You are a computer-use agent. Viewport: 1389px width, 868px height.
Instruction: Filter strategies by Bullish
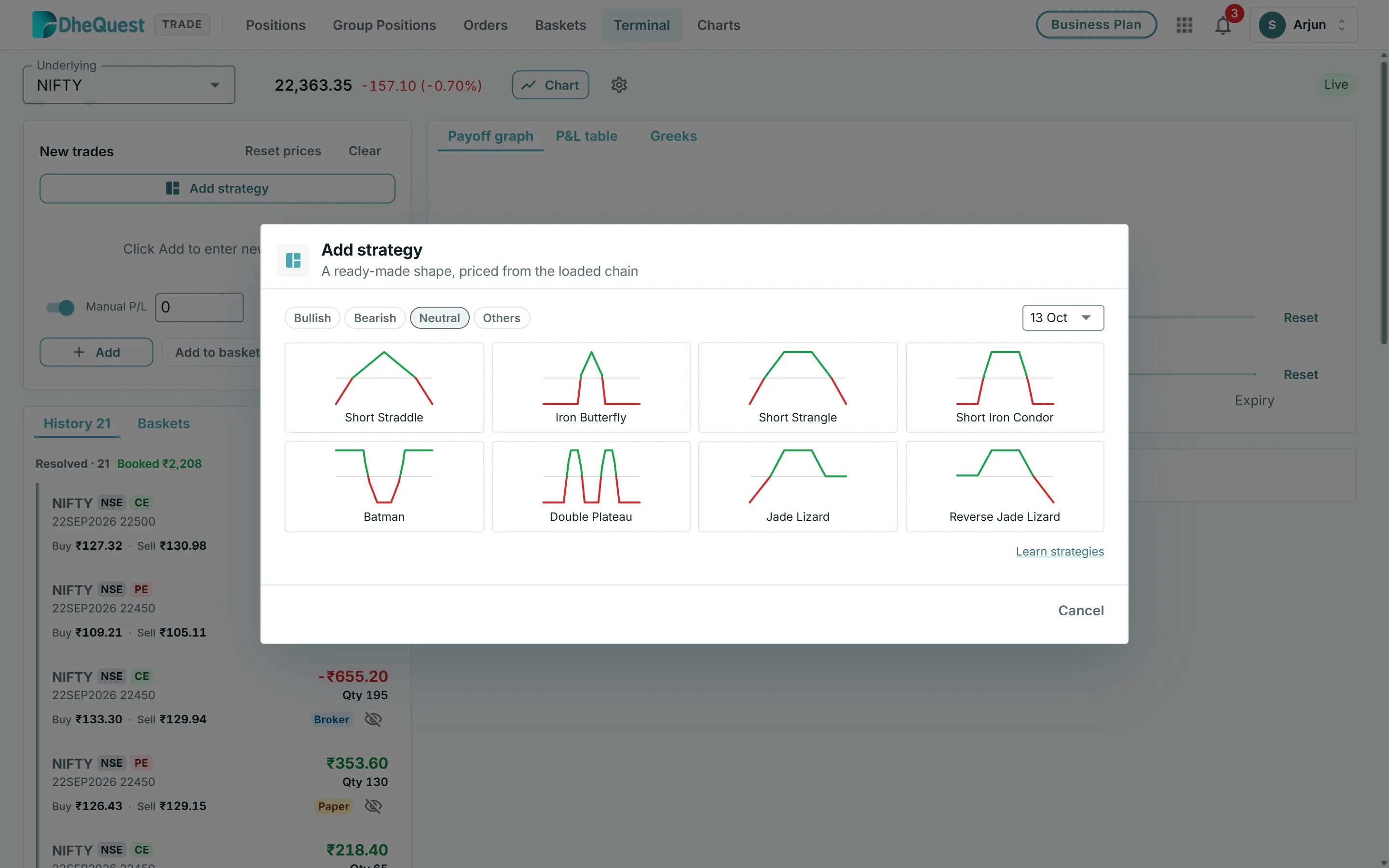click(x=312, y=318)
